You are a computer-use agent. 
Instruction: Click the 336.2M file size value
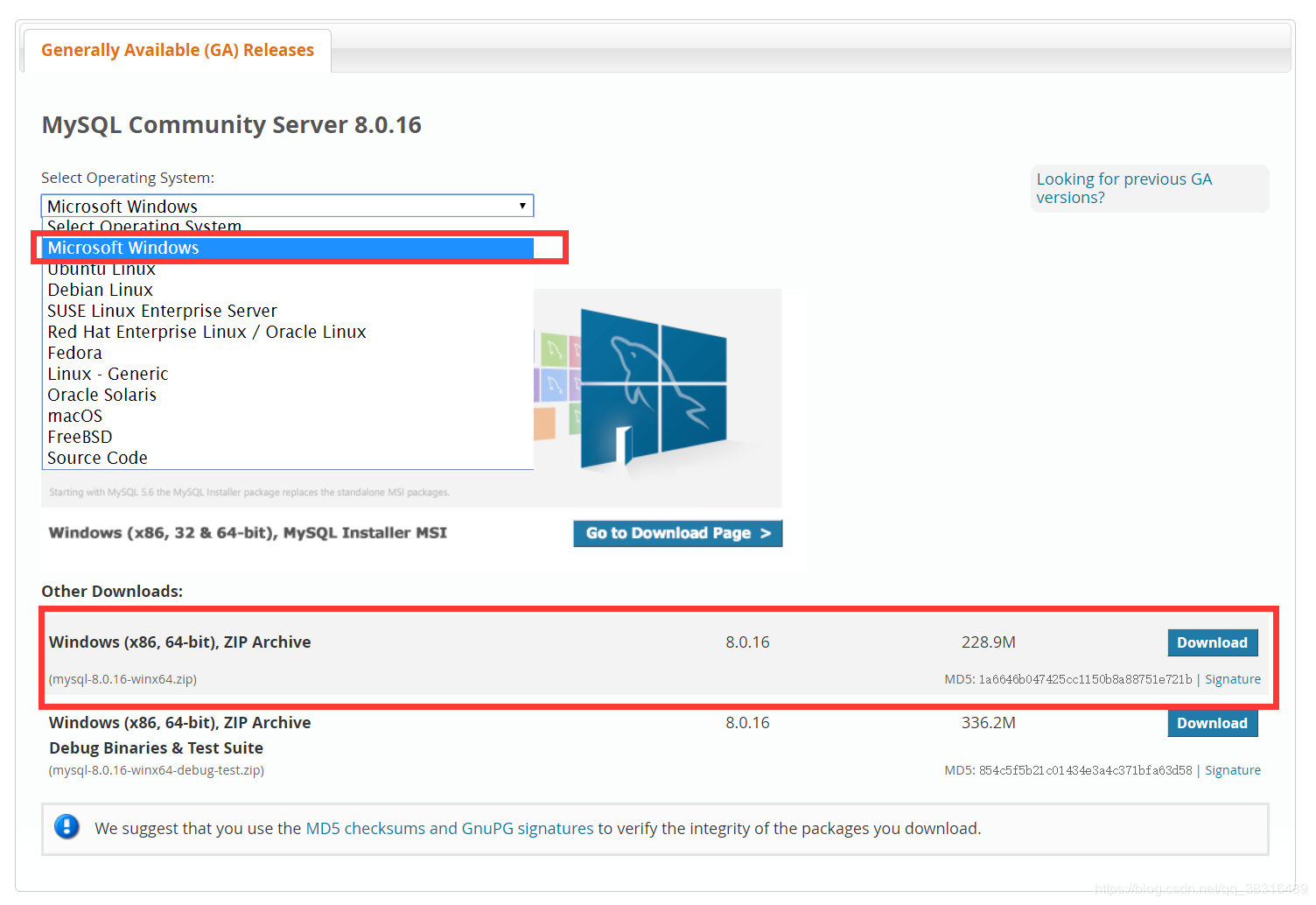(x=989, y=723)
